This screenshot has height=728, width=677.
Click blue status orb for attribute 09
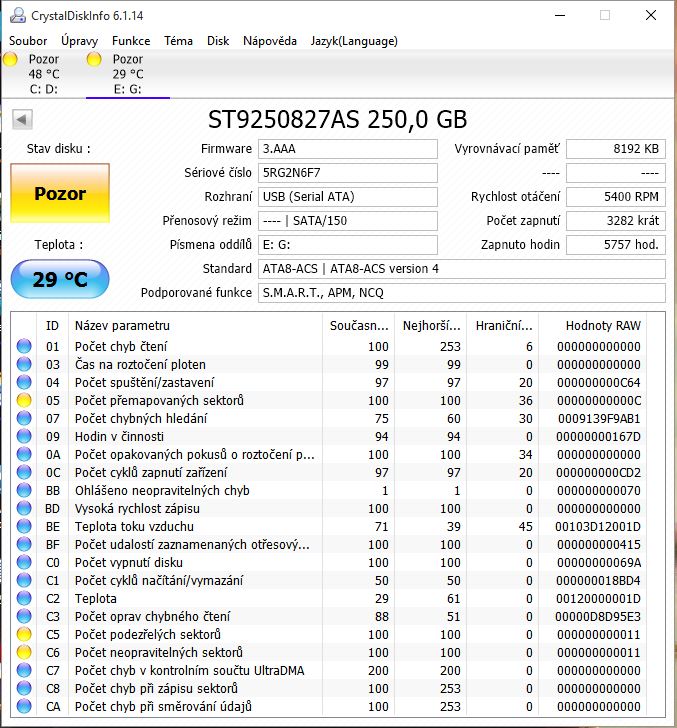(x=24, y=436)
